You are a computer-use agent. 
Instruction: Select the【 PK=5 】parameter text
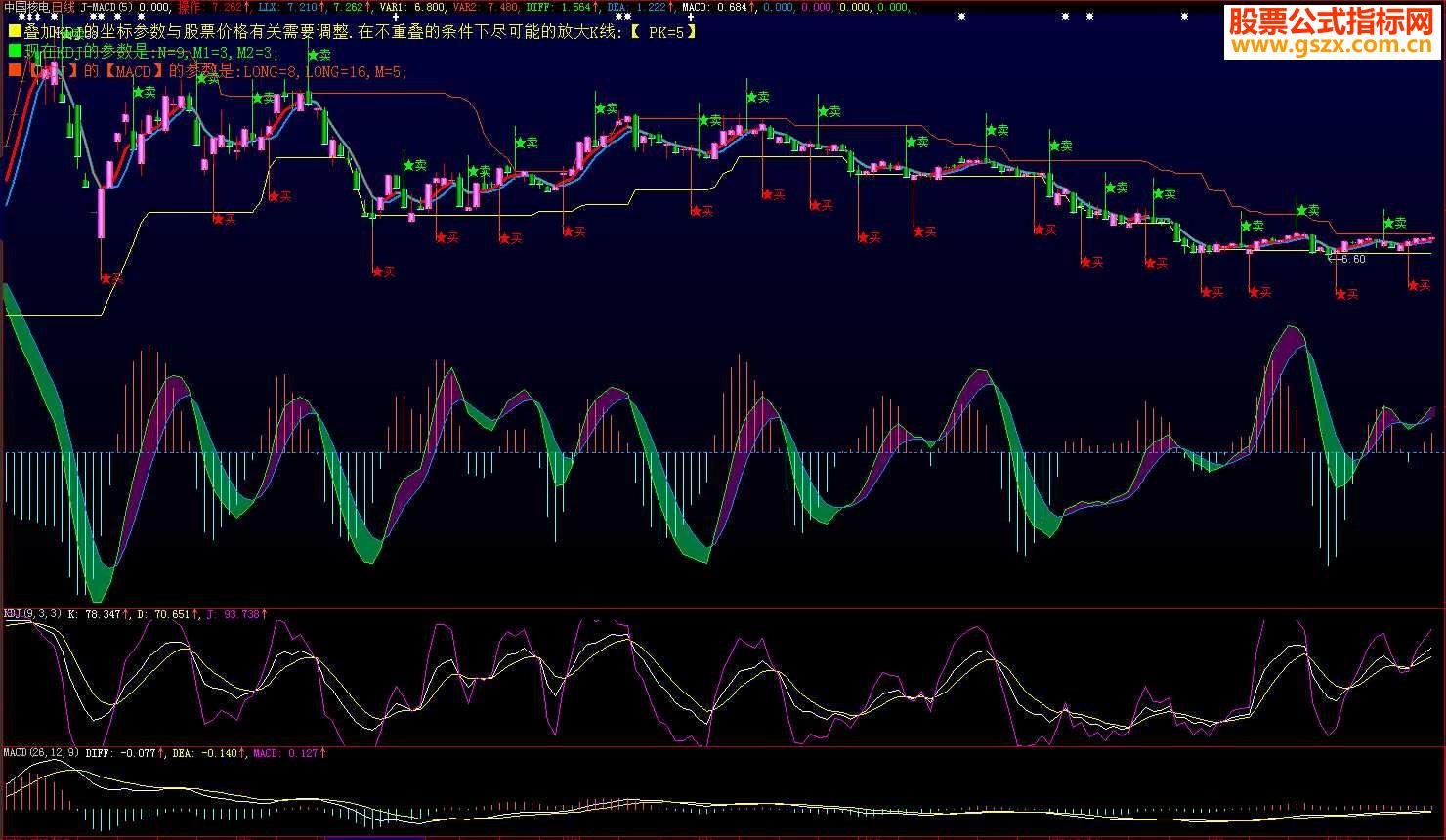[x=663, y=31]
